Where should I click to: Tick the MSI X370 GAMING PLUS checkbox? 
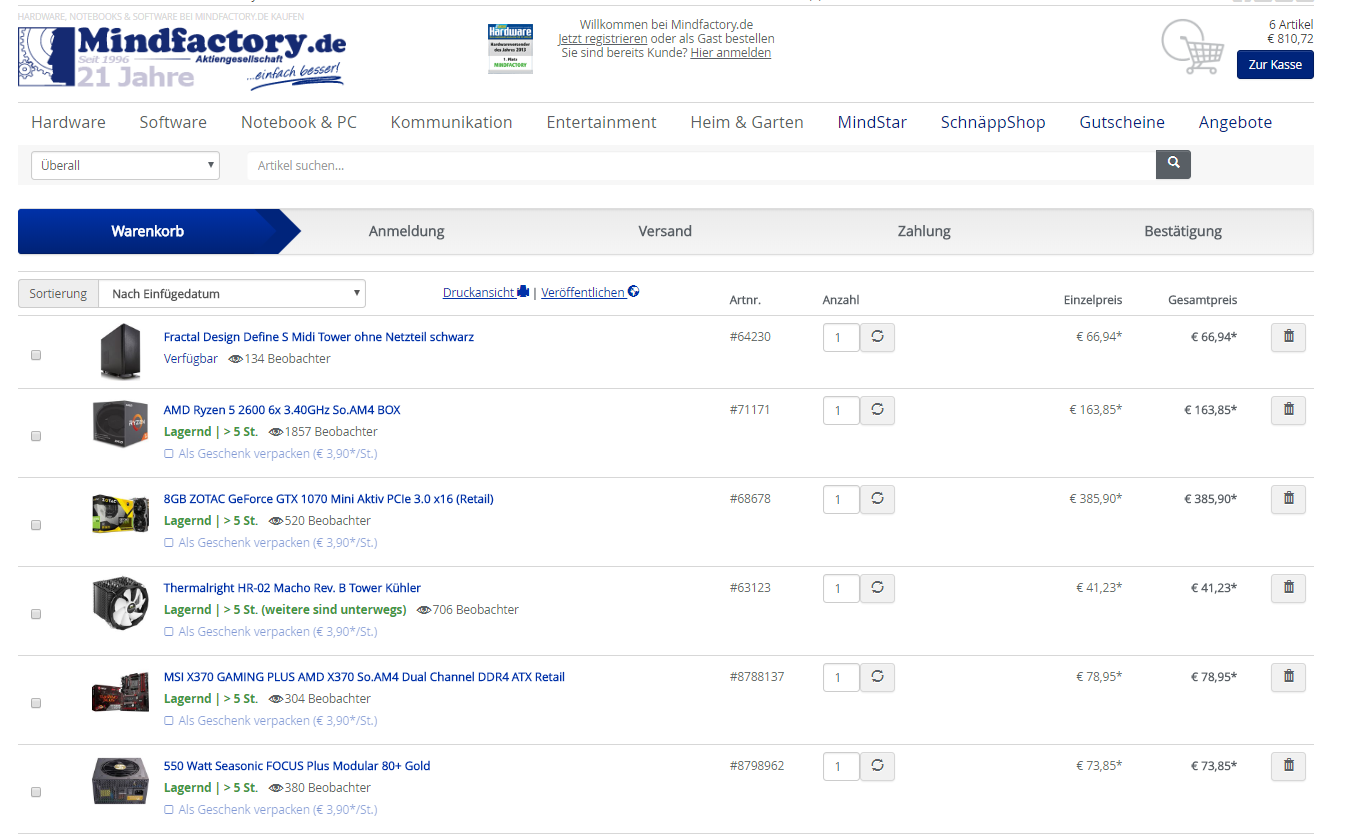tap(36, 703)
